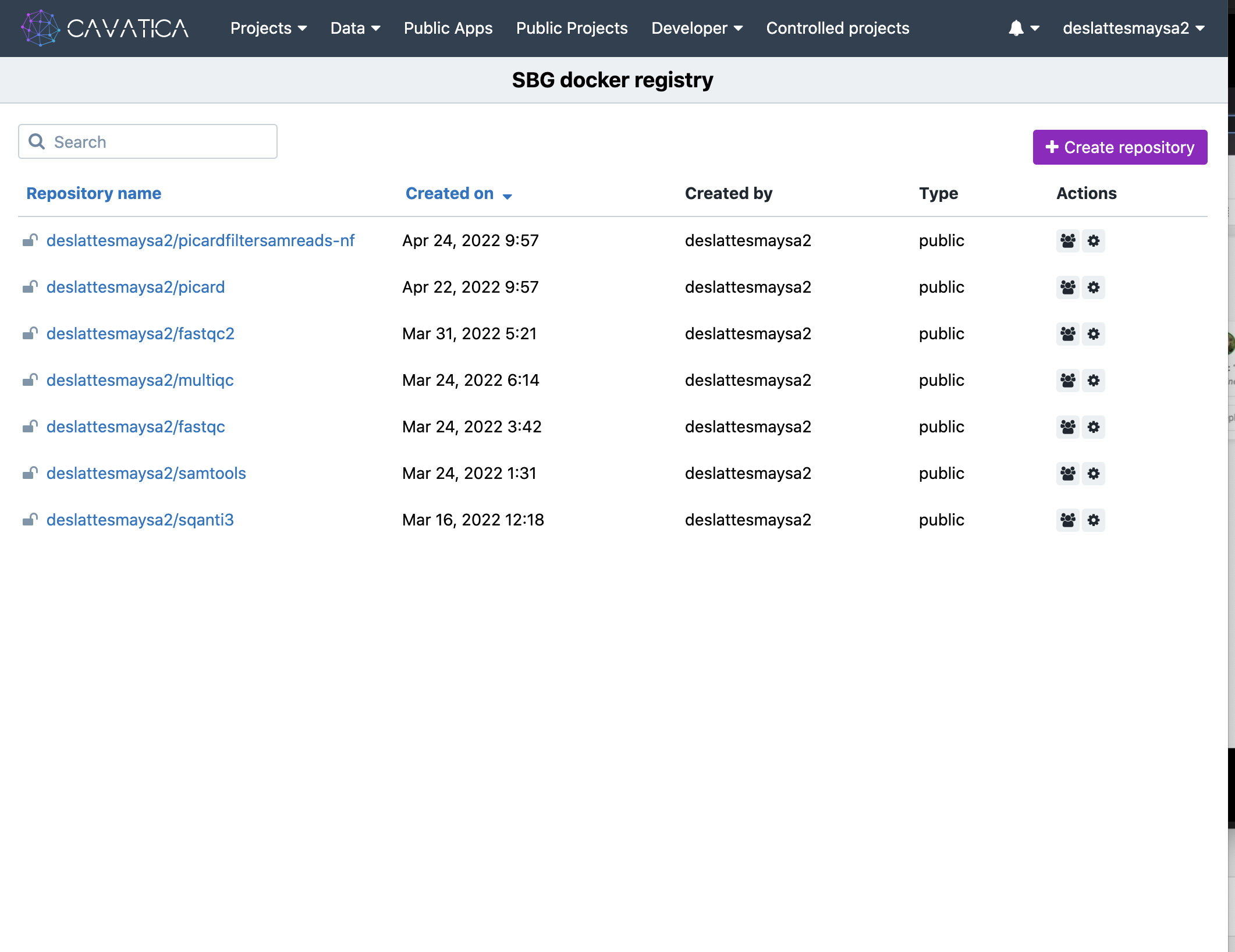Click the Create repository button
Screen dimensions: 1235x952
pos(1119,147)
